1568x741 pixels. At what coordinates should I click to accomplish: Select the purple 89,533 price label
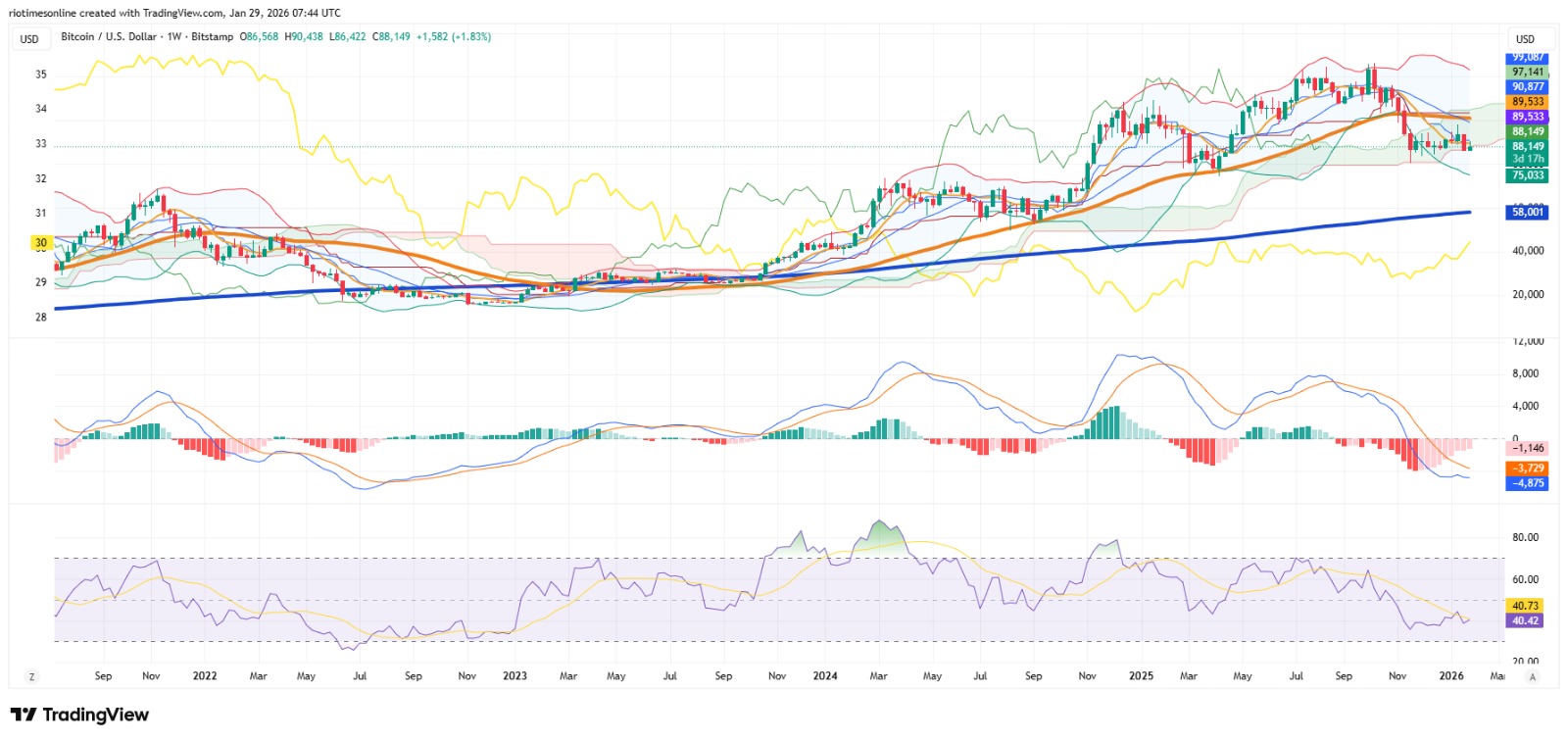point(1527,117)
